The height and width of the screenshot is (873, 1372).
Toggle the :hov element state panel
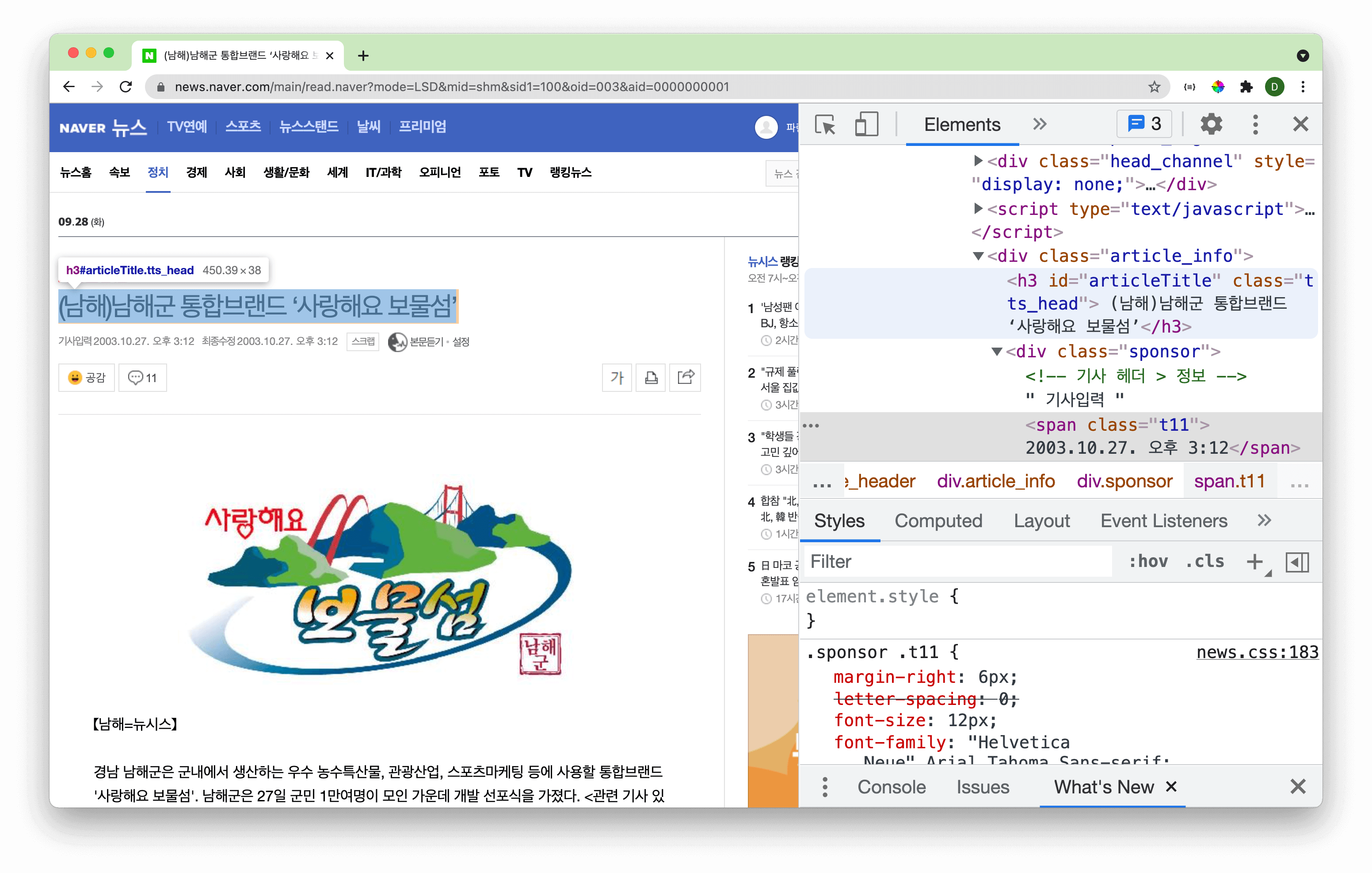point(1148,562)
